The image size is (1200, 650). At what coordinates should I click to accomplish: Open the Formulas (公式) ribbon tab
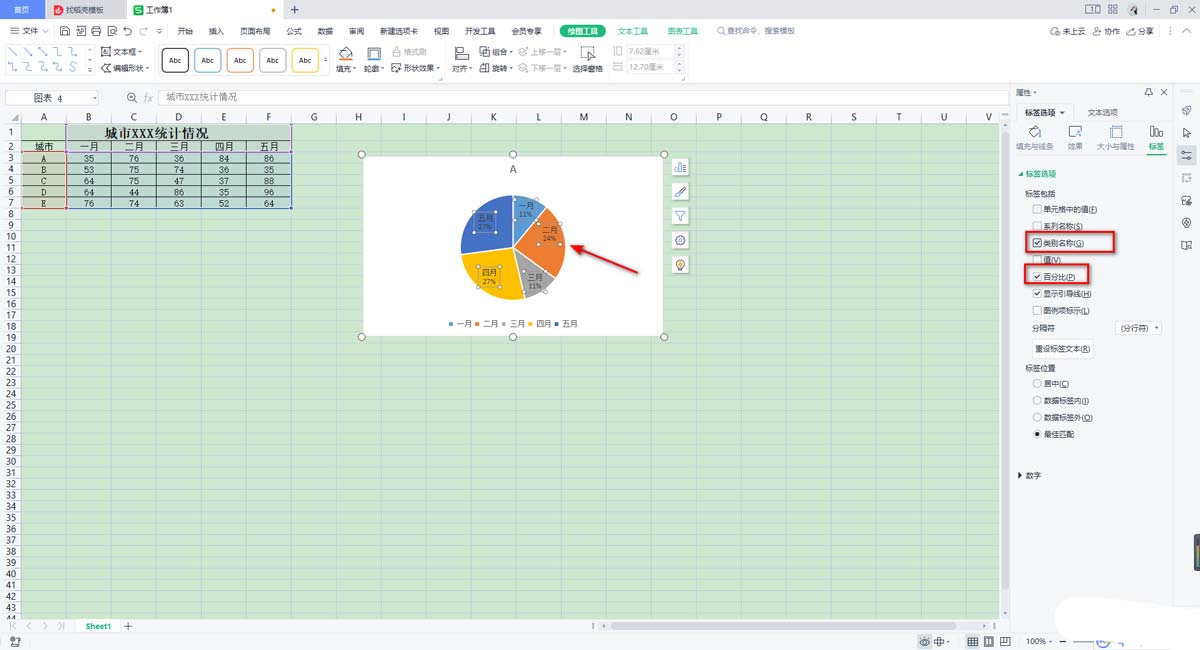[294, 31]
